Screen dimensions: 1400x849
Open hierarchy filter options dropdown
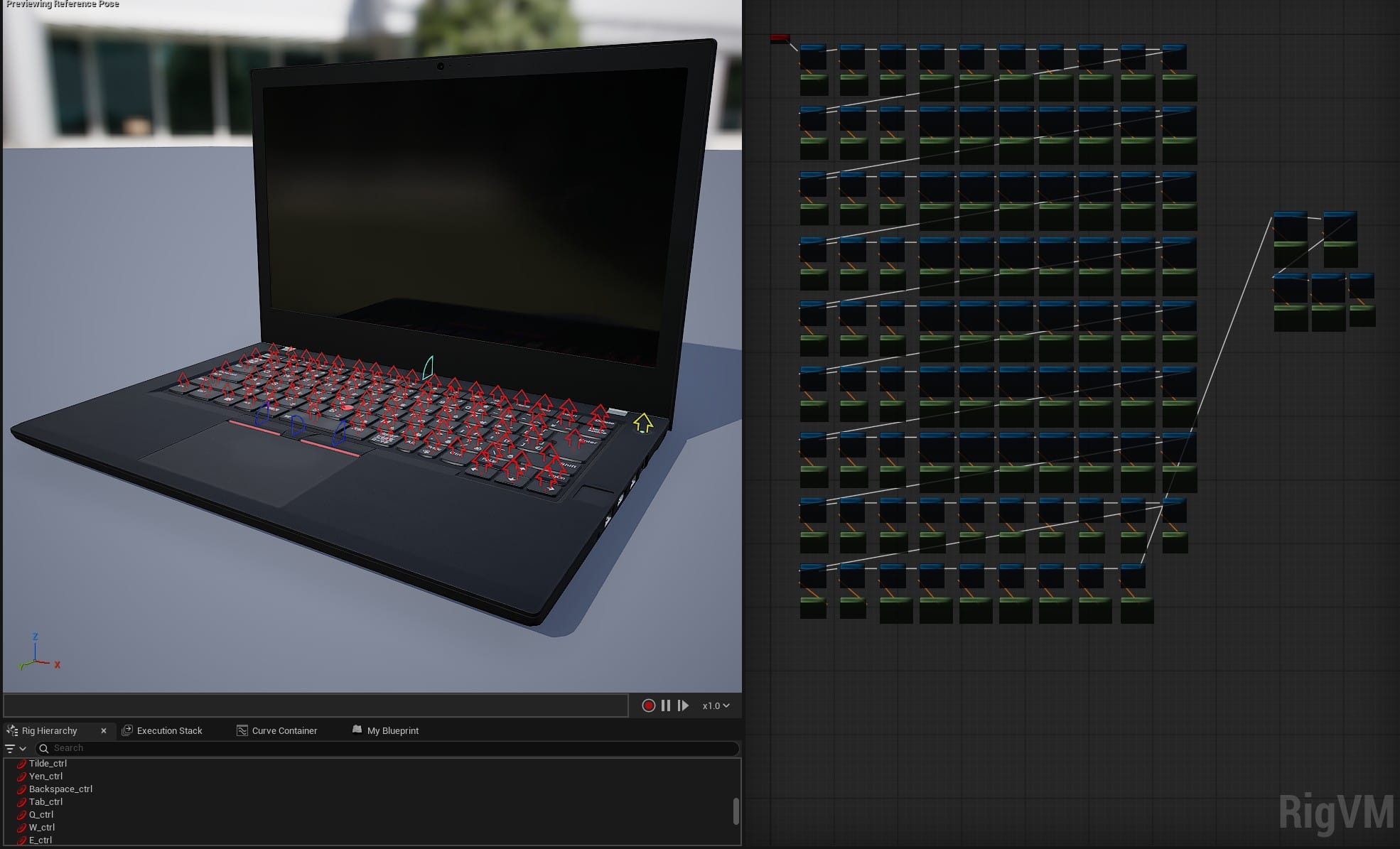tap(16, 748)
